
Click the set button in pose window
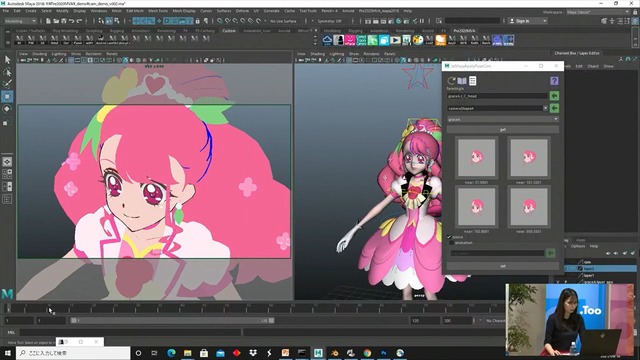point(503,266)
